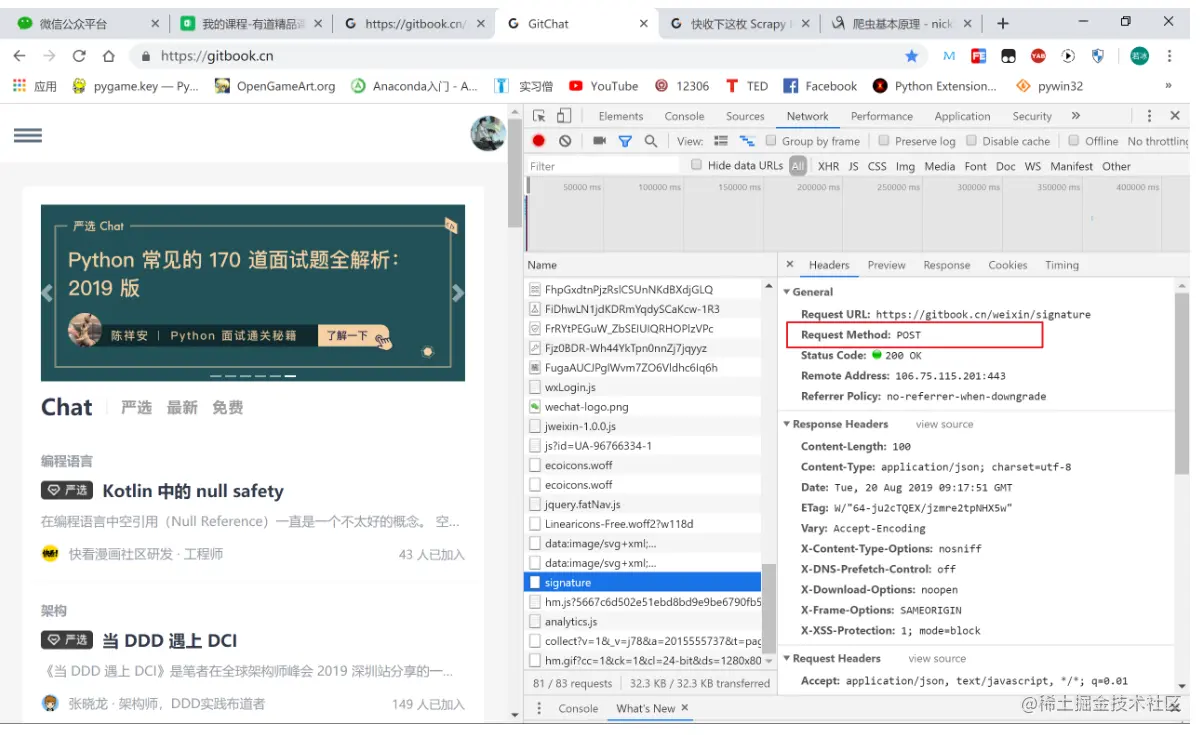This screenshot has width=1203, height=735.
Task: Enable Hide data URLs
Action: click(696, 165)
